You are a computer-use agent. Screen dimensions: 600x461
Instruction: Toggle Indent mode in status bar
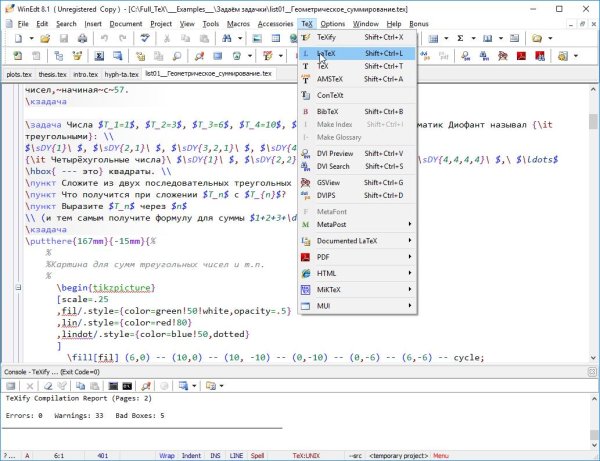click(191, 456)
